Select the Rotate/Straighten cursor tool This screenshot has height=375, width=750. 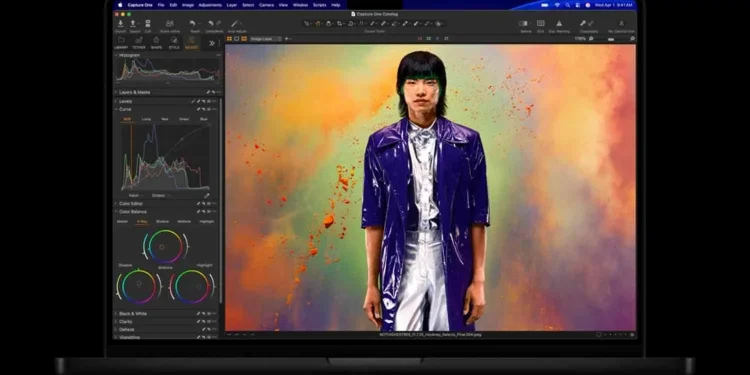click(x=351, y=23)
